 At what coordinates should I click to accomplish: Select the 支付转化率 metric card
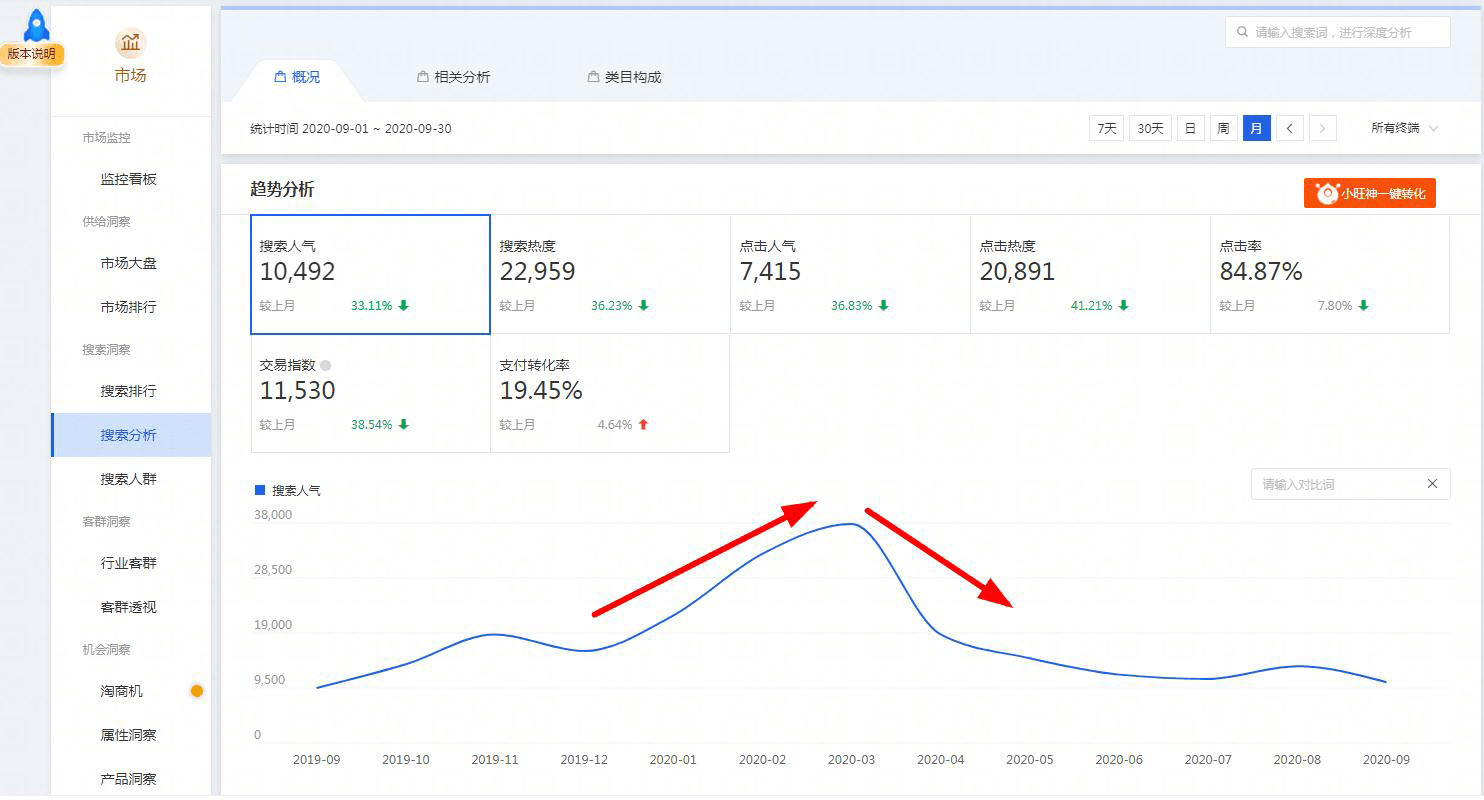click(x=610, y=393)
